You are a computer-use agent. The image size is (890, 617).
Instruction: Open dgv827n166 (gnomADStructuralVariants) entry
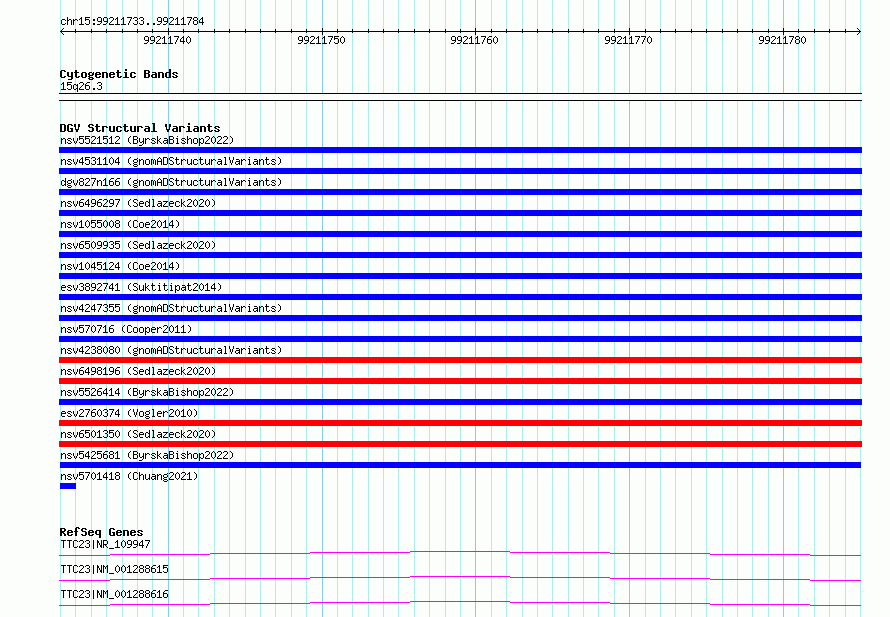(x=171, y=182)
